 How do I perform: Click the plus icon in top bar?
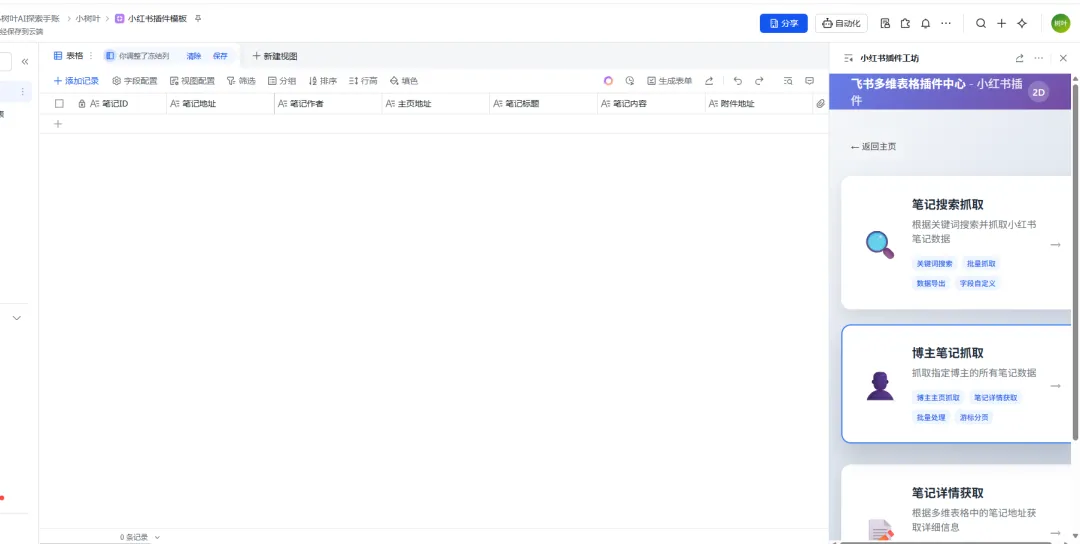[x=1001, y=23]
